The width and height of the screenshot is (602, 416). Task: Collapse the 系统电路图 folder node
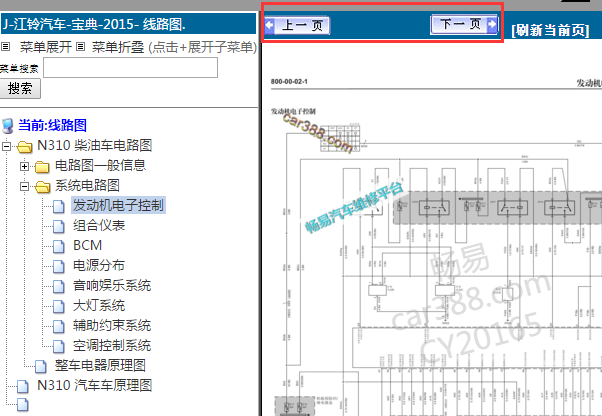pyautogui.click(x=24, y=186)
